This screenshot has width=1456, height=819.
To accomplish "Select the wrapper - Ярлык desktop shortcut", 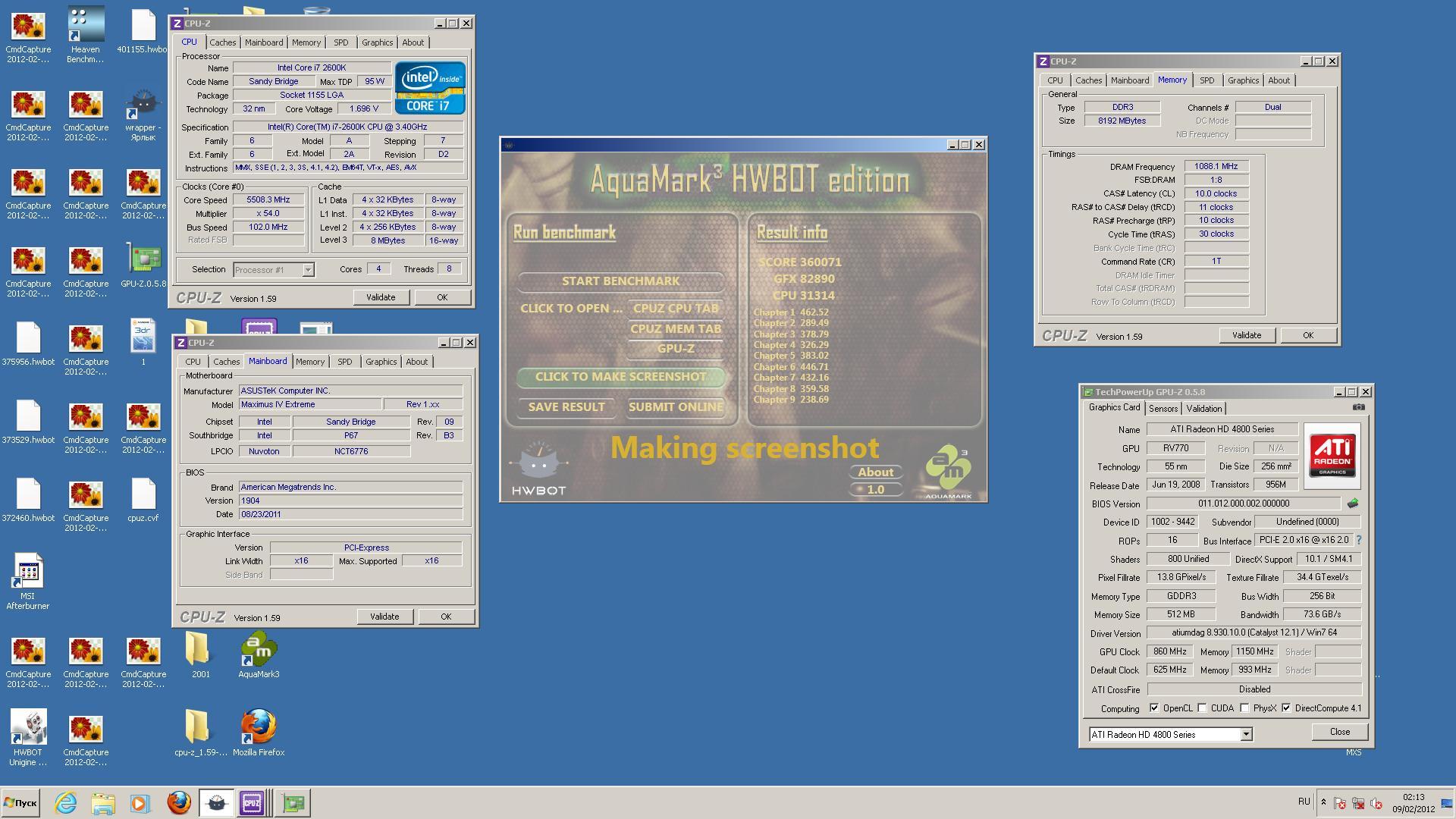I will coord(143,115).
